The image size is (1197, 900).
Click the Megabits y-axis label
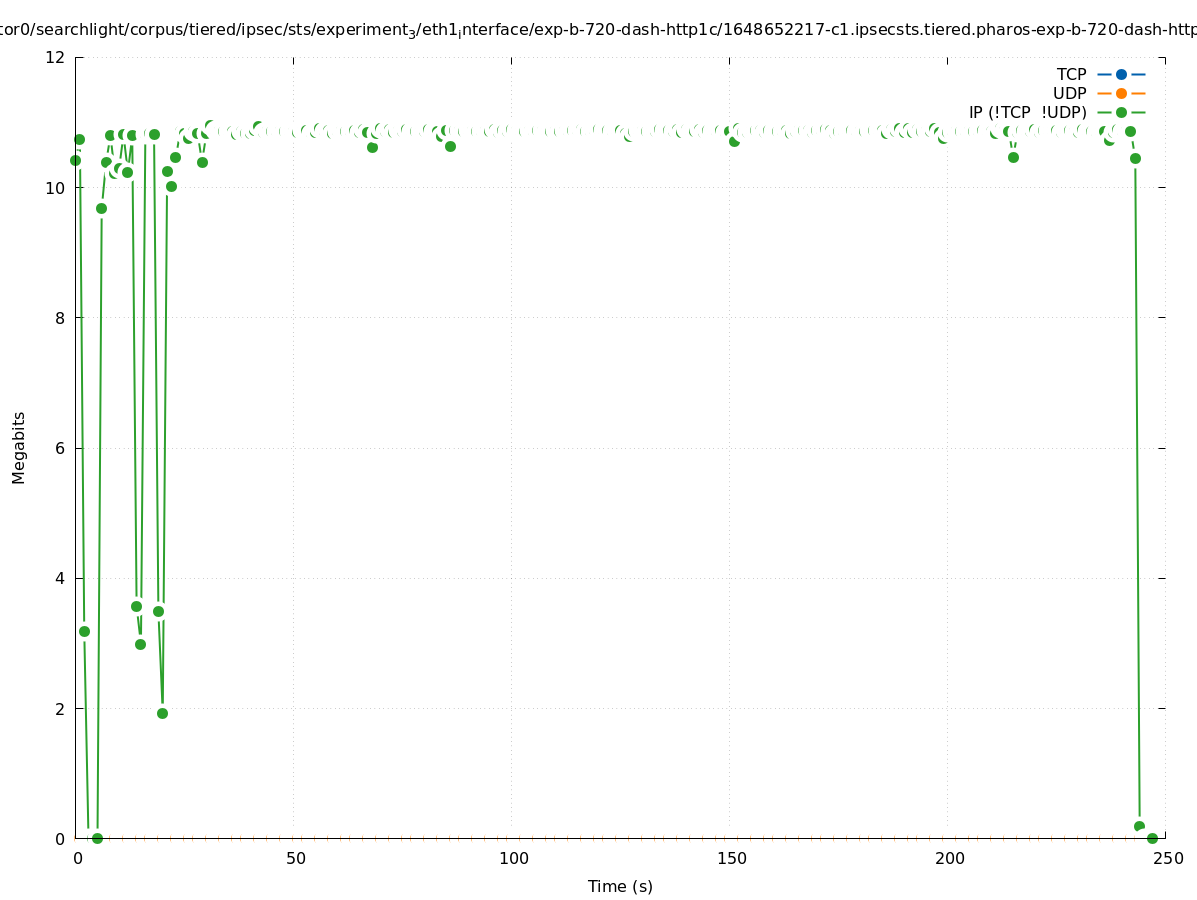click(x=19, y=447)
